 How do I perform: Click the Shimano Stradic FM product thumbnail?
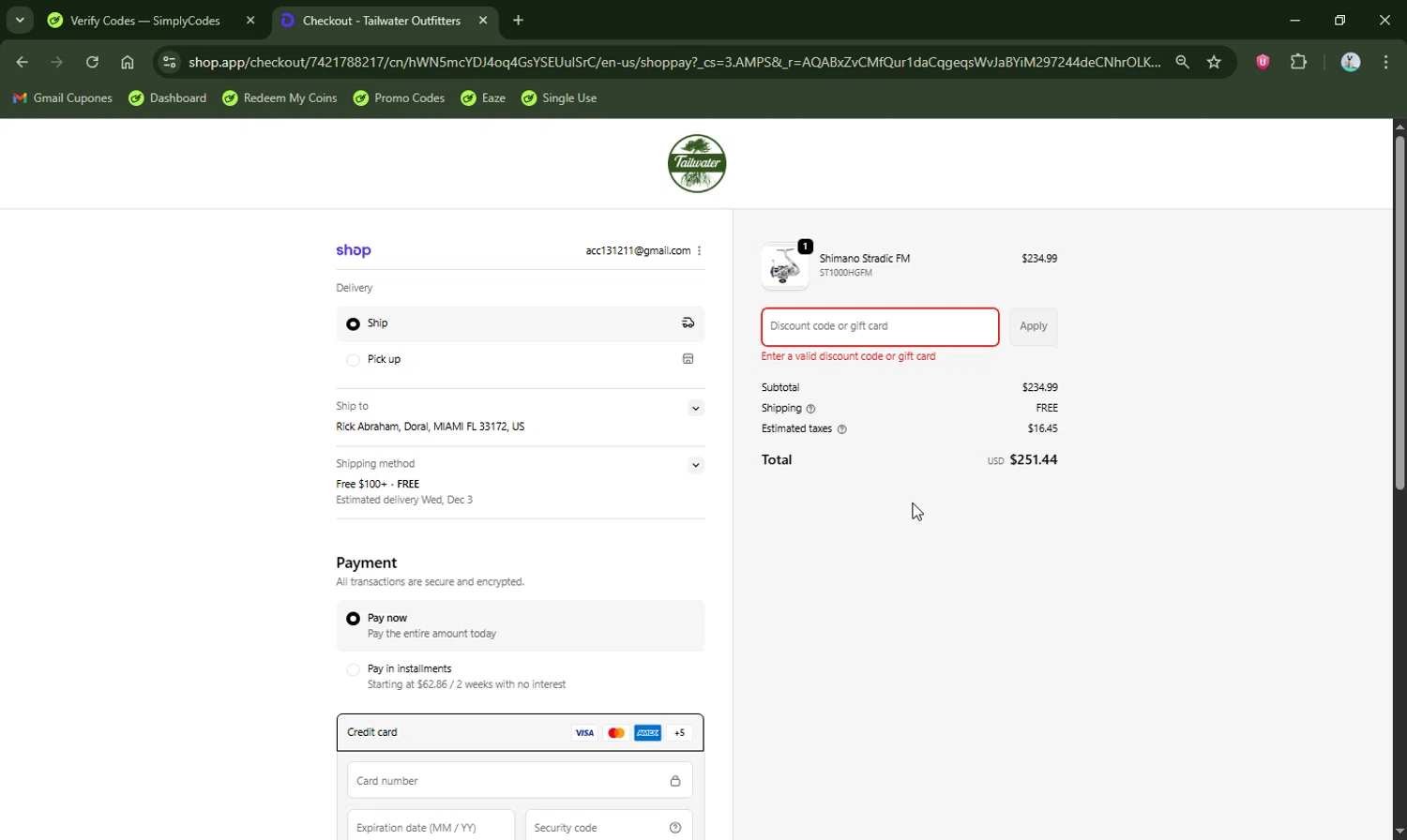[785, 266]
